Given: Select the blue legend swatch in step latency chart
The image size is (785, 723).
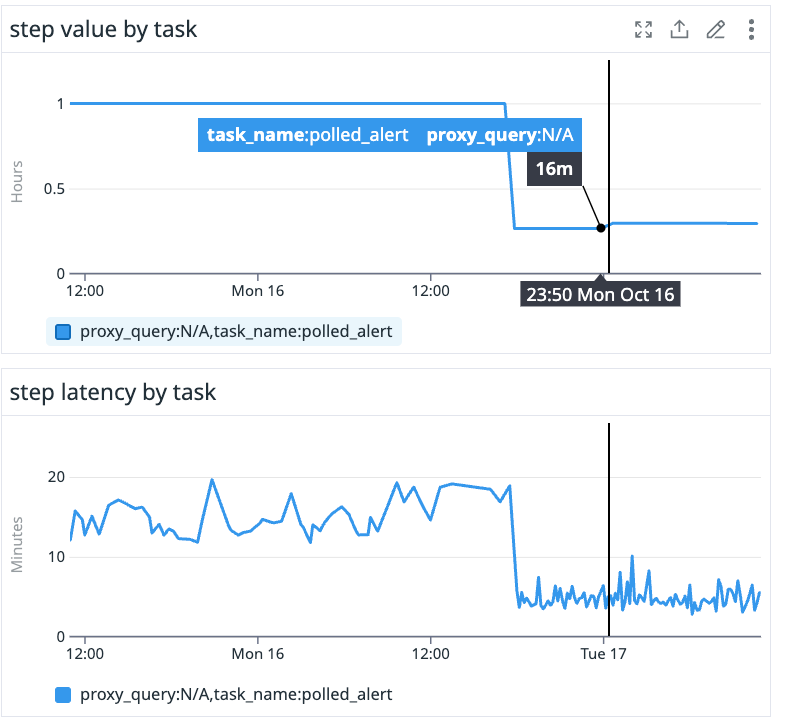Looking at the screenshot, I should [63, 695].
